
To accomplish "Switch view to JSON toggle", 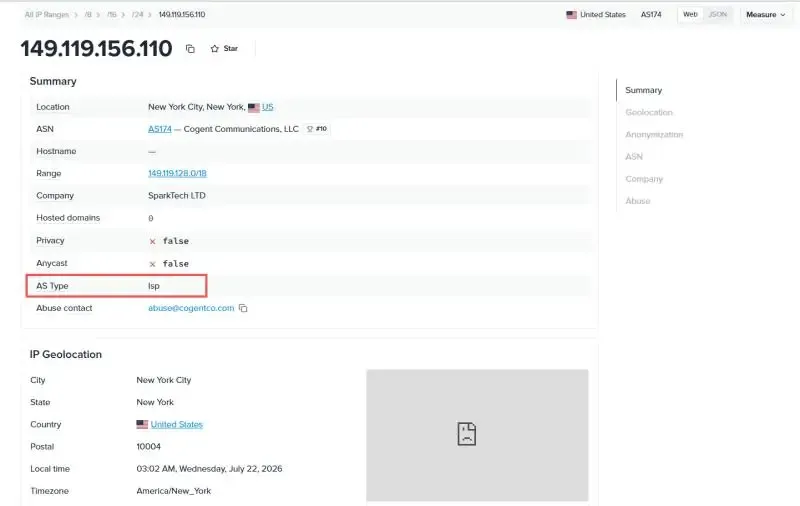I will 718,14.
